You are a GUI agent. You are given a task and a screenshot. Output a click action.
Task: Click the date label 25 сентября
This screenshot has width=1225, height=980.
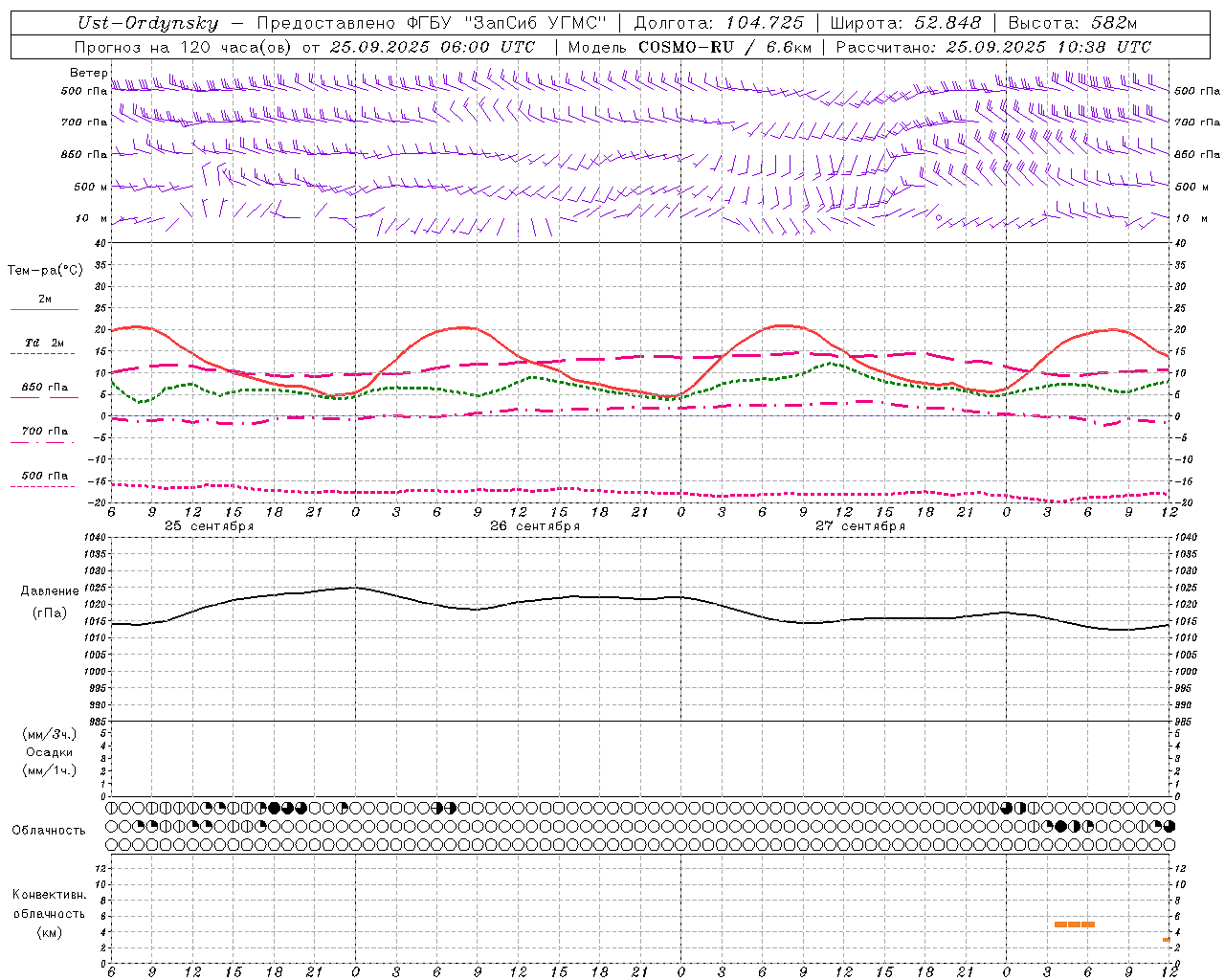[209, 526]
